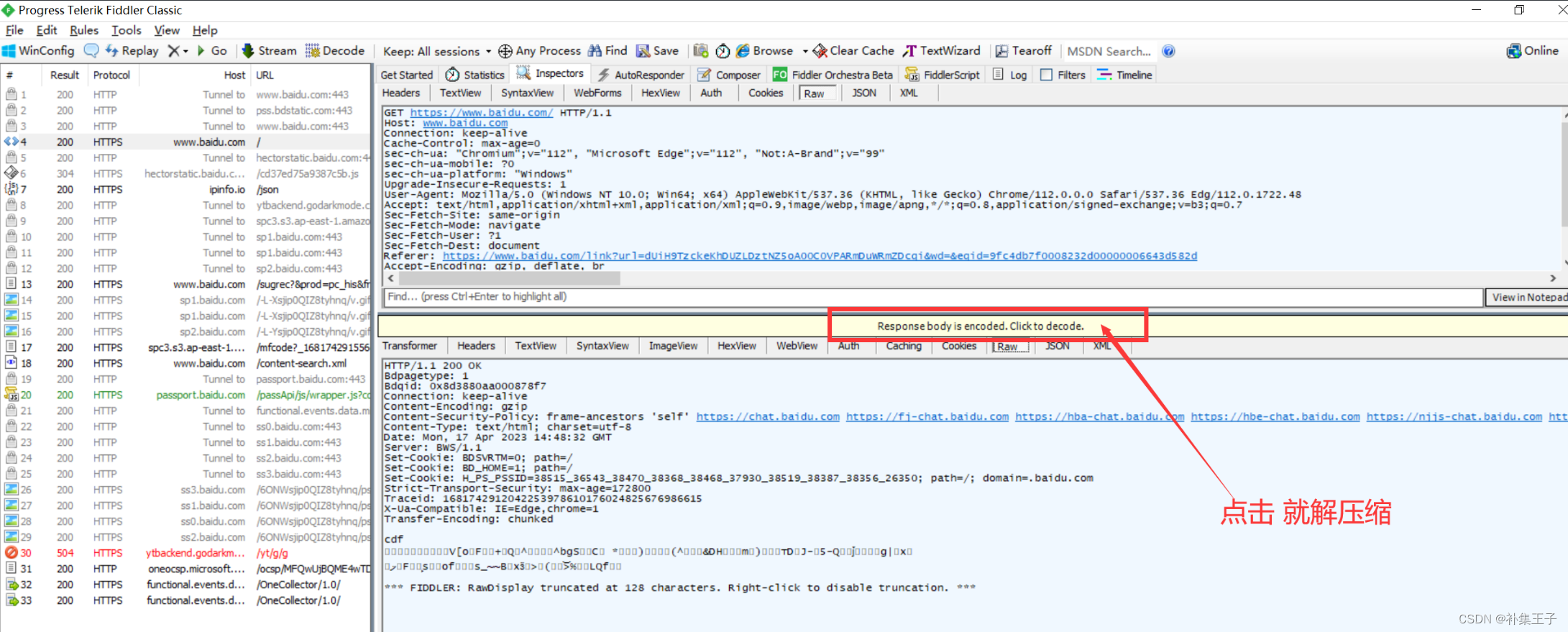Open the Find sessions tool
The width and height of the screenshot is (1568, 632).
point(608,51)
